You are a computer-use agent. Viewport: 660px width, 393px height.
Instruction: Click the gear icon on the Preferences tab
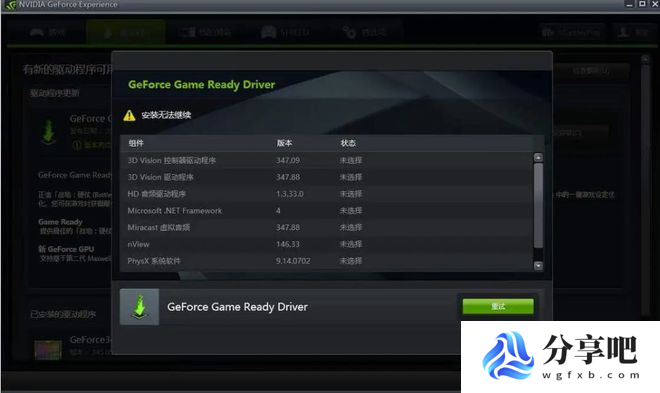[349, 32]
